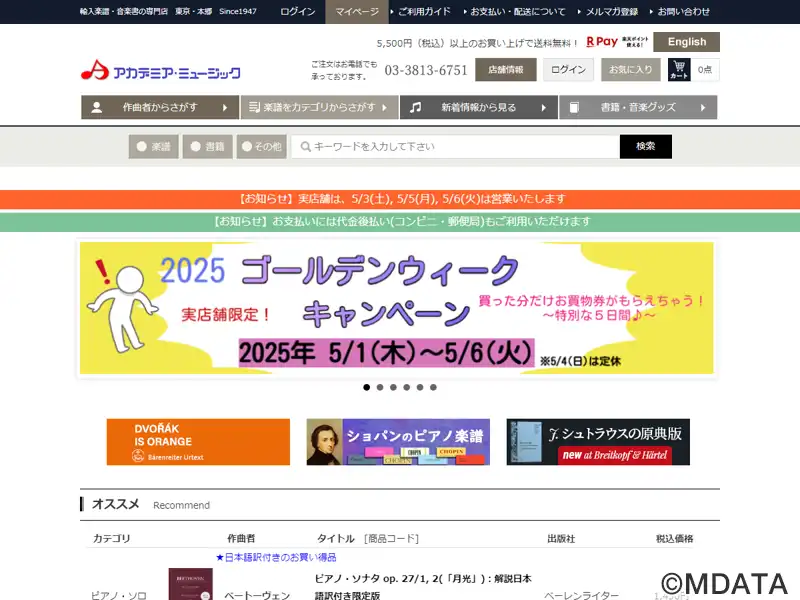Click the カテゴリ column header

click(x=111, y=539)
